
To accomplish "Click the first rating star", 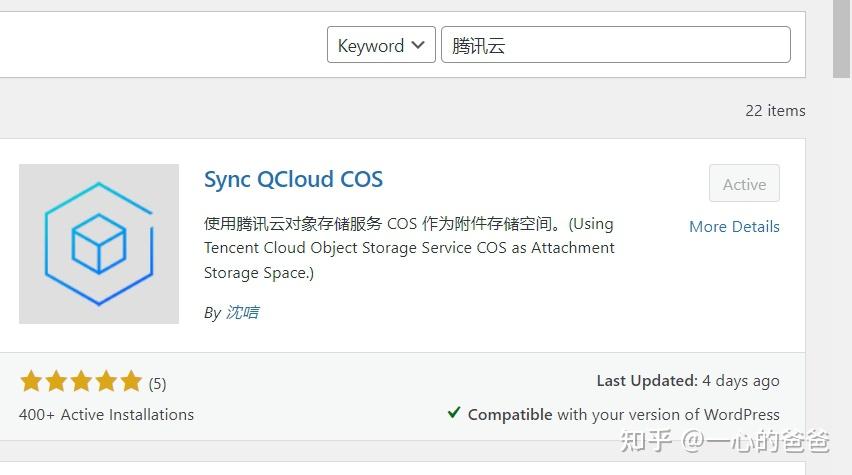I will (30, 381).
